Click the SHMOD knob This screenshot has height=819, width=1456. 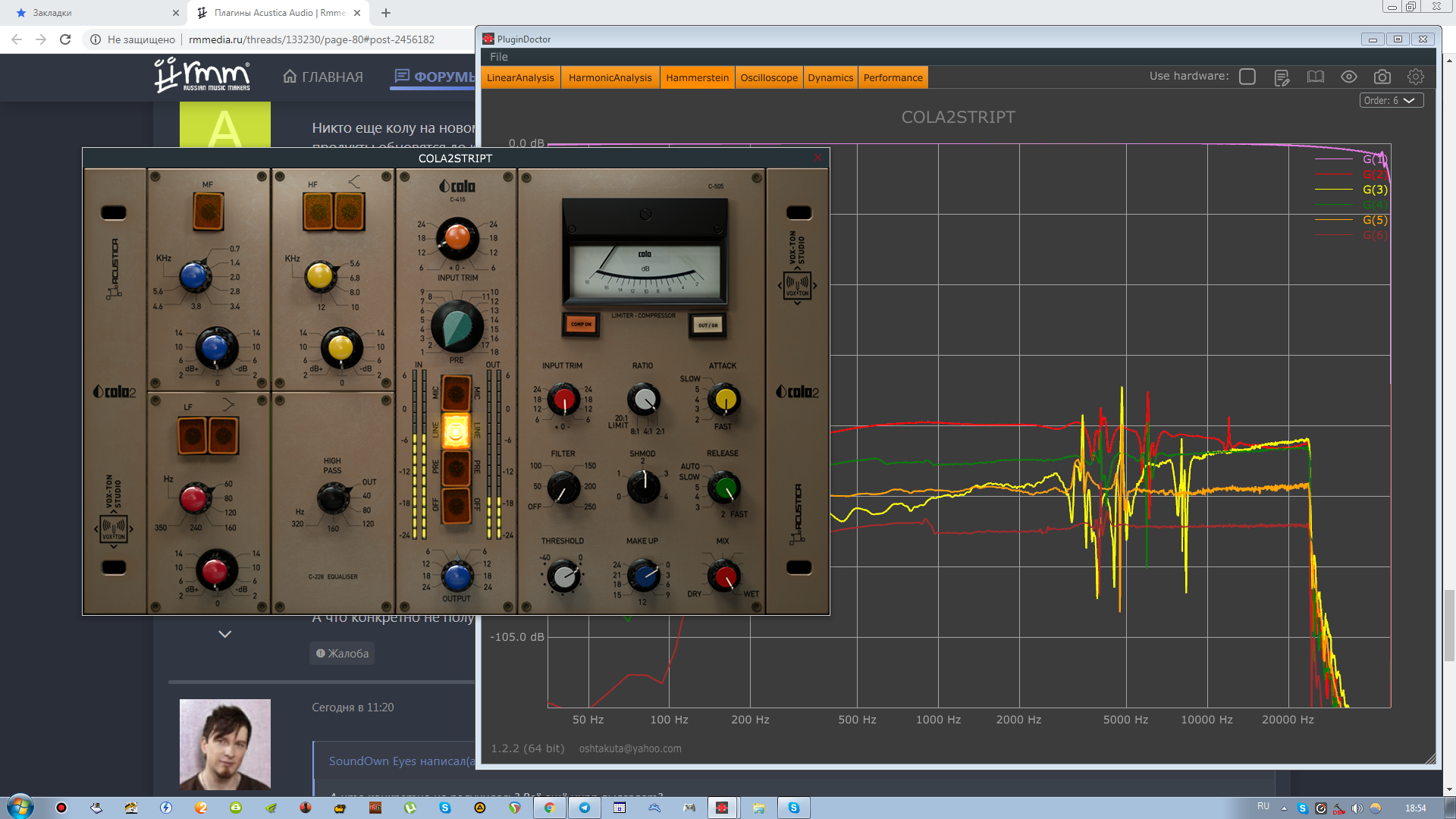[644, 486]
